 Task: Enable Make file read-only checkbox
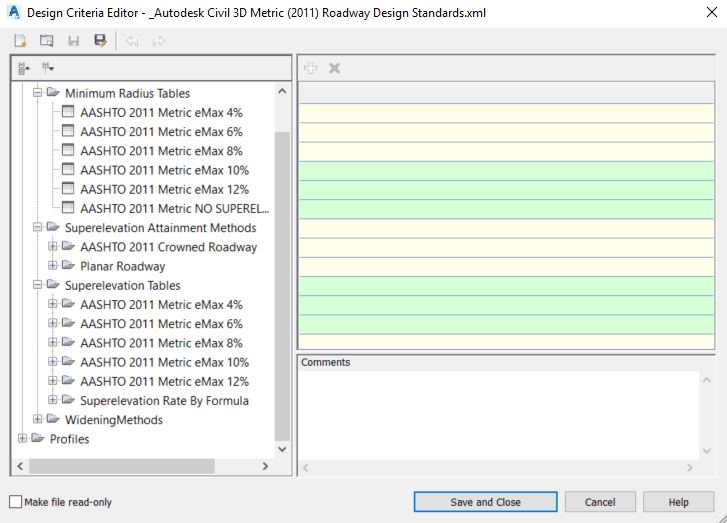[15, 502]
